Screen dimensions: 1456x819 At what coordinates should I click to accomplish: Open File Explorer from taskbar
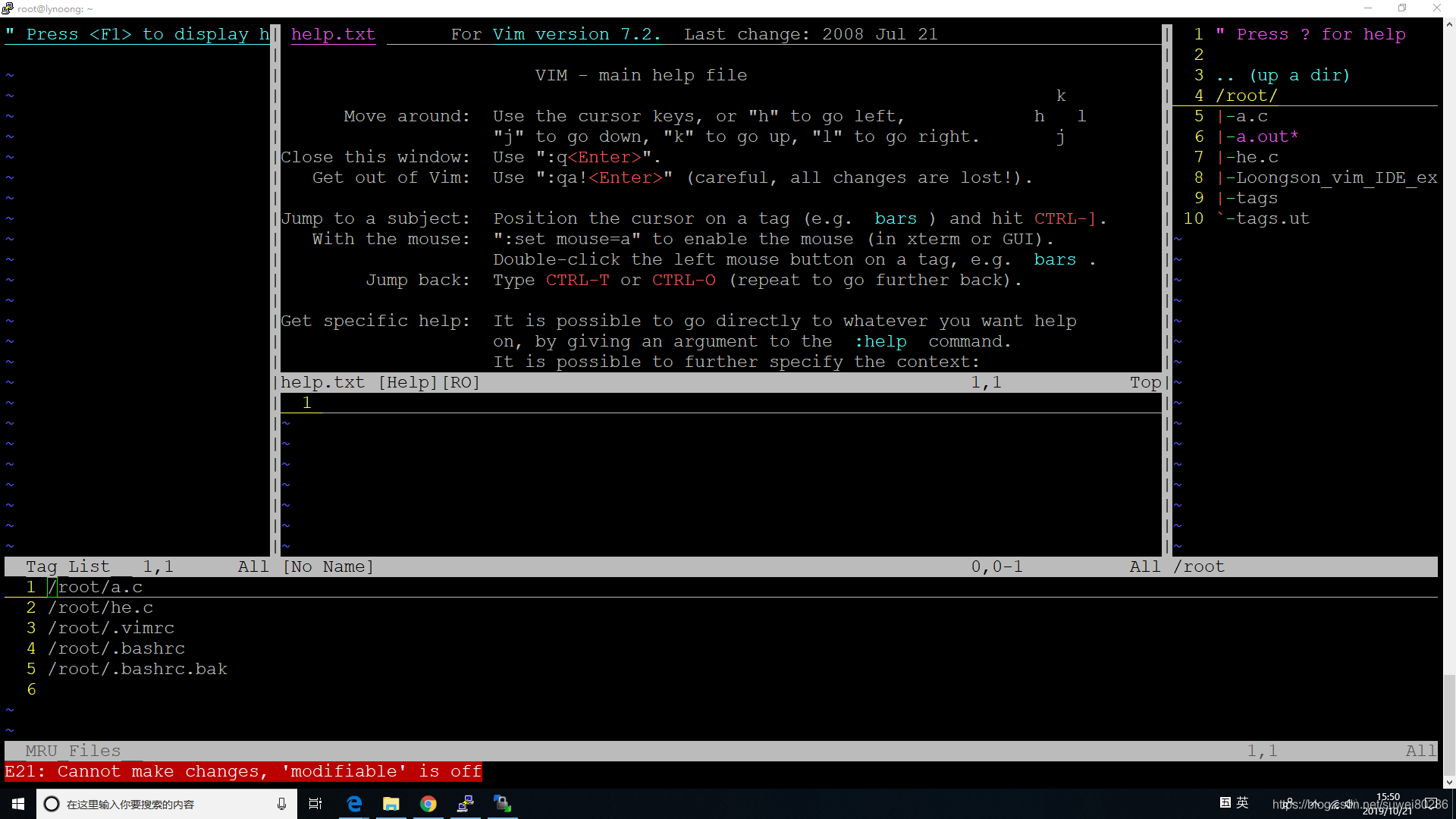click(x=391, y=804)
